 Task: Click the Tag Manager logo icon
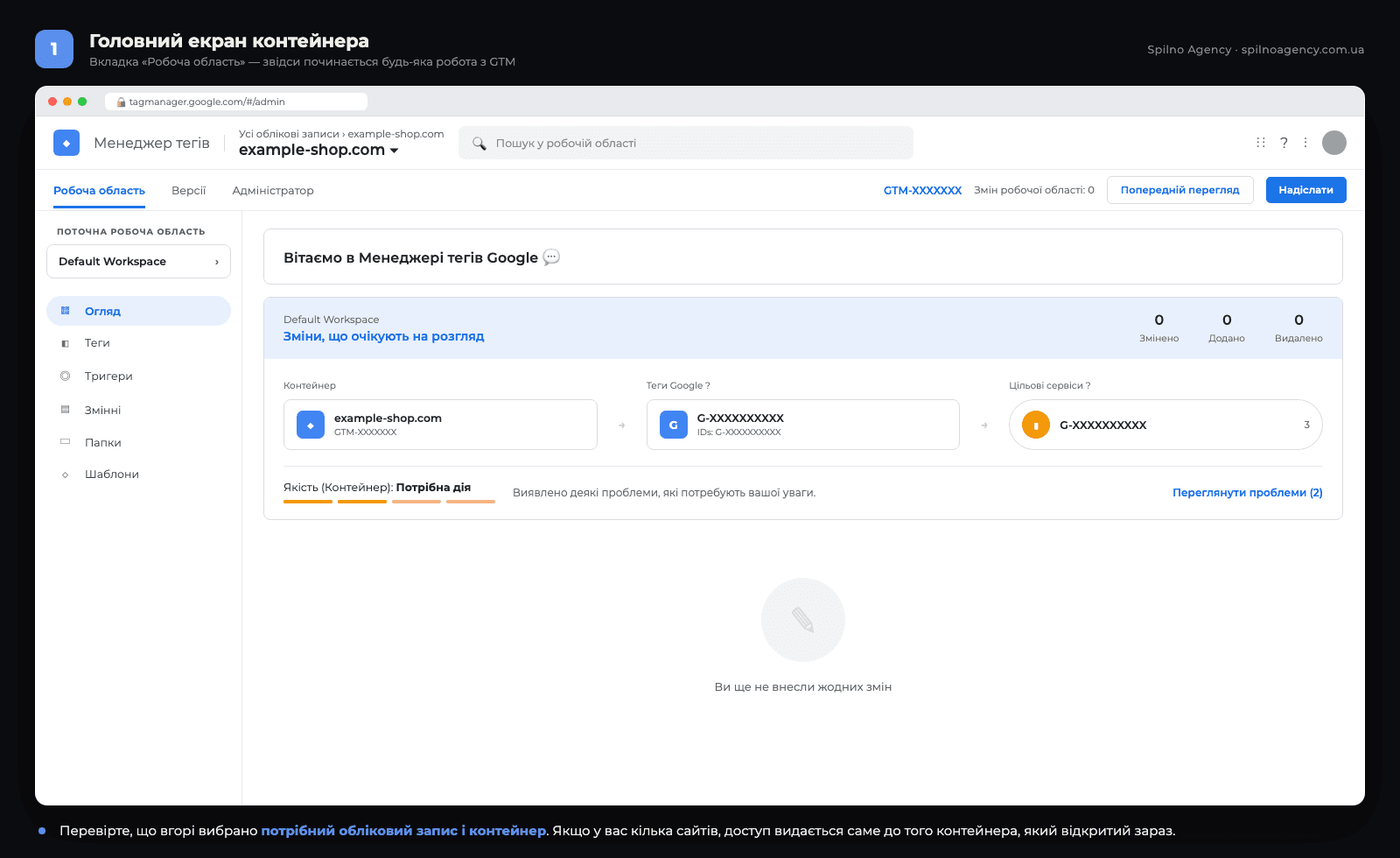66,143
